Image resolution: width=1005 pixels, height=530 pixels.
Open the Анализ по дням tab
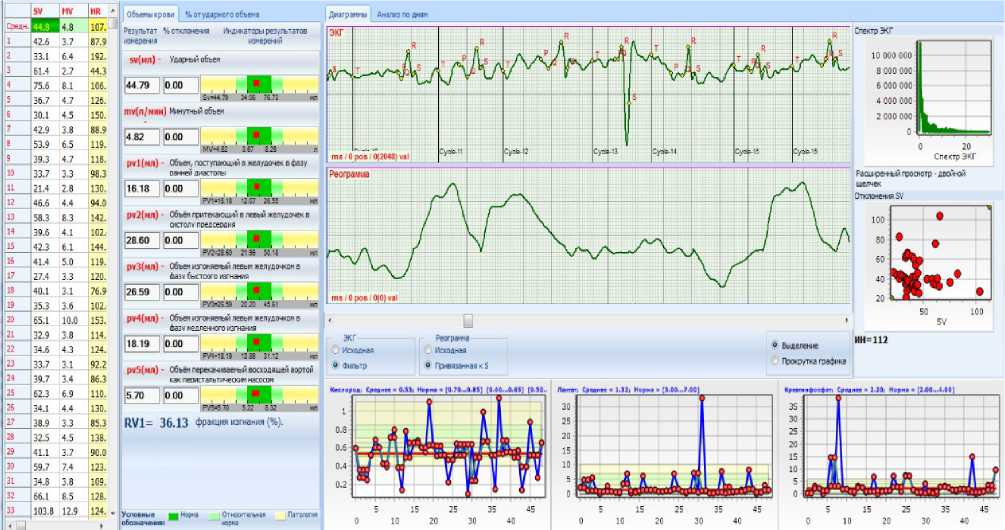pos(403,14)
